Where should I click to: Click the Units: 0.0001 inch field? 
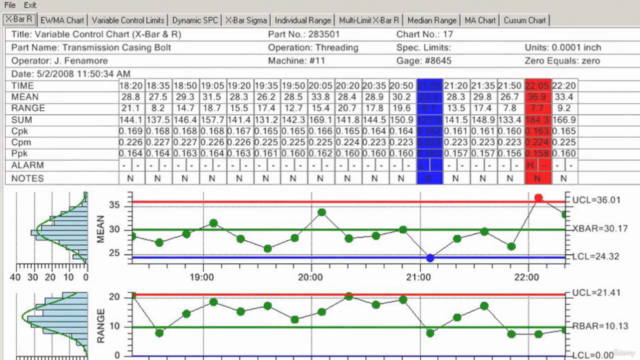point(563,47)
